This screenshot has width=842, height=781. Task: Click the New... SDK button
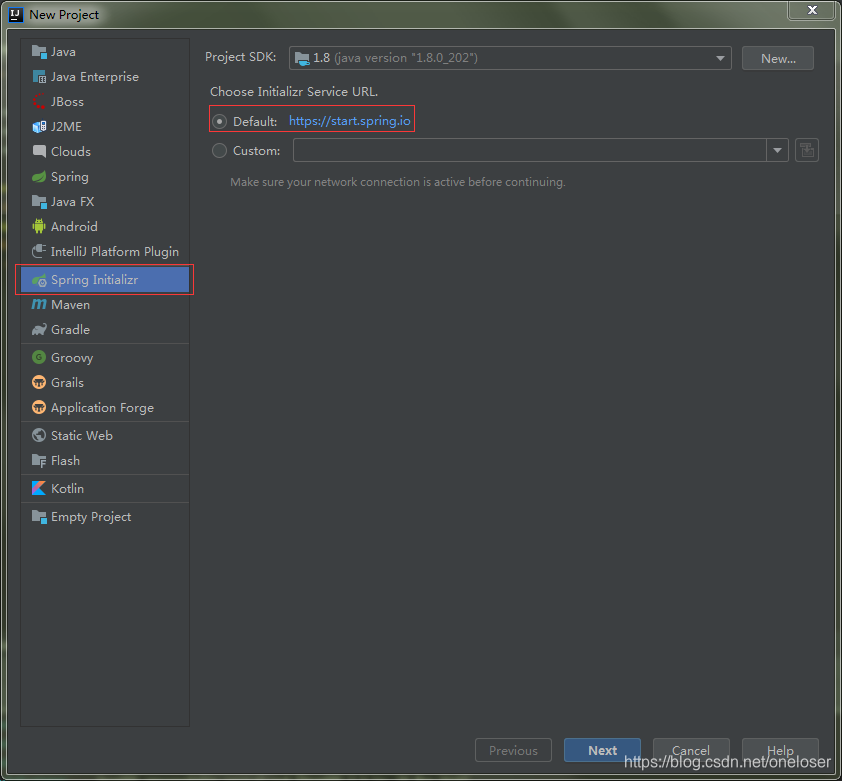[x=778, y=58]
